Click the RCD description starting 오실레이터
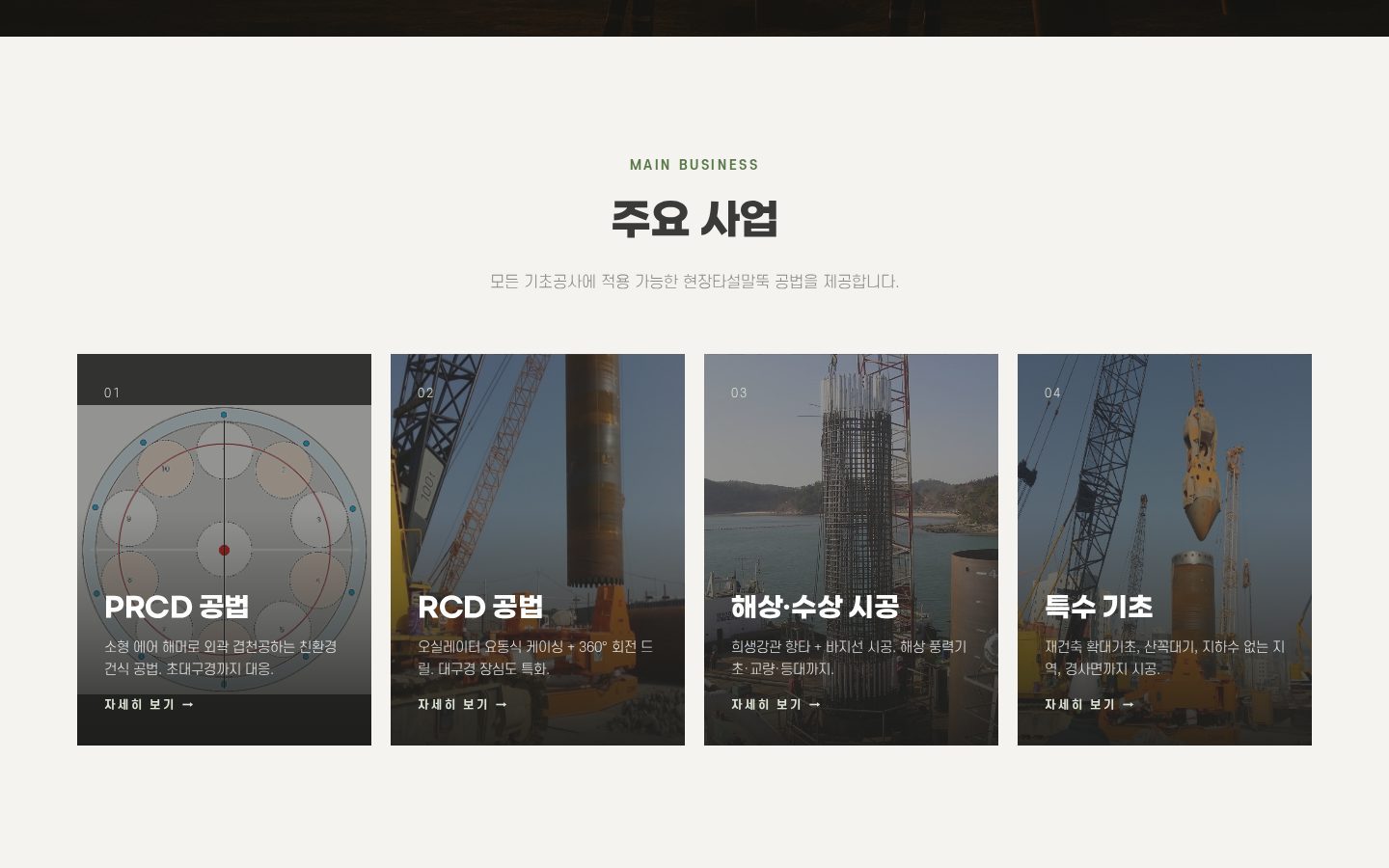Viewport: 1389px width, 868px height. (535, 658)
